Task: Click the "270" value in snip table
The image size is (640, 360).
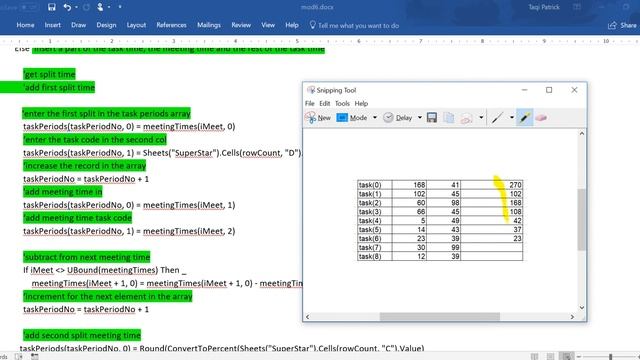Action: [x=515, y=185]
